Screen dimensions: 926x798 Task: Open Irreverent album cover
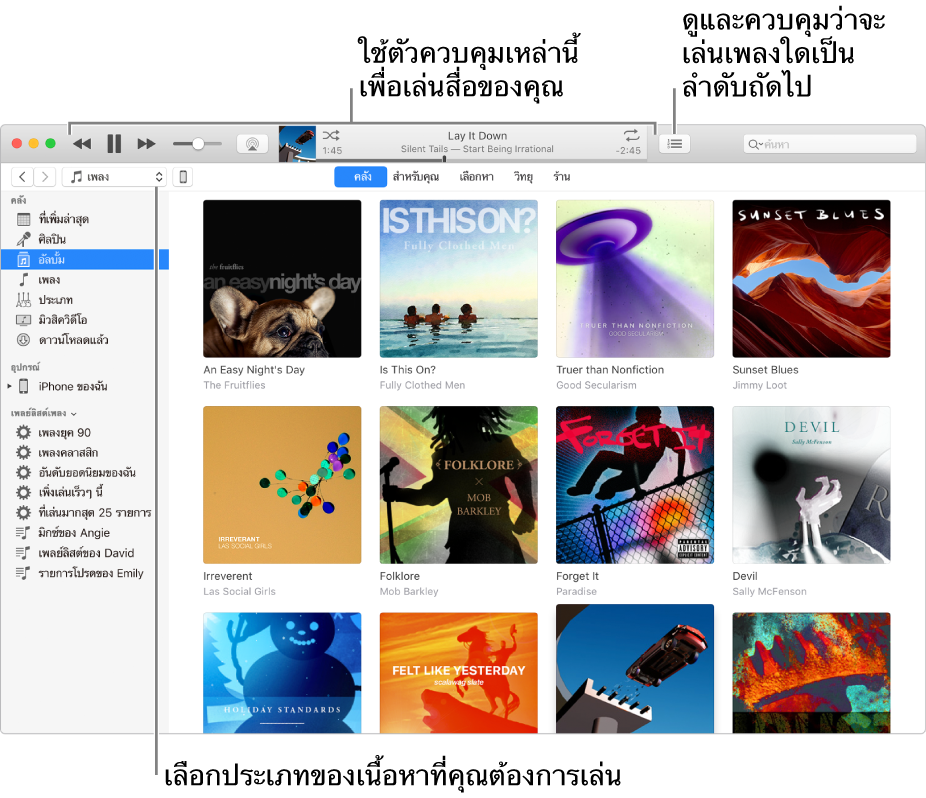click(282, 485)
